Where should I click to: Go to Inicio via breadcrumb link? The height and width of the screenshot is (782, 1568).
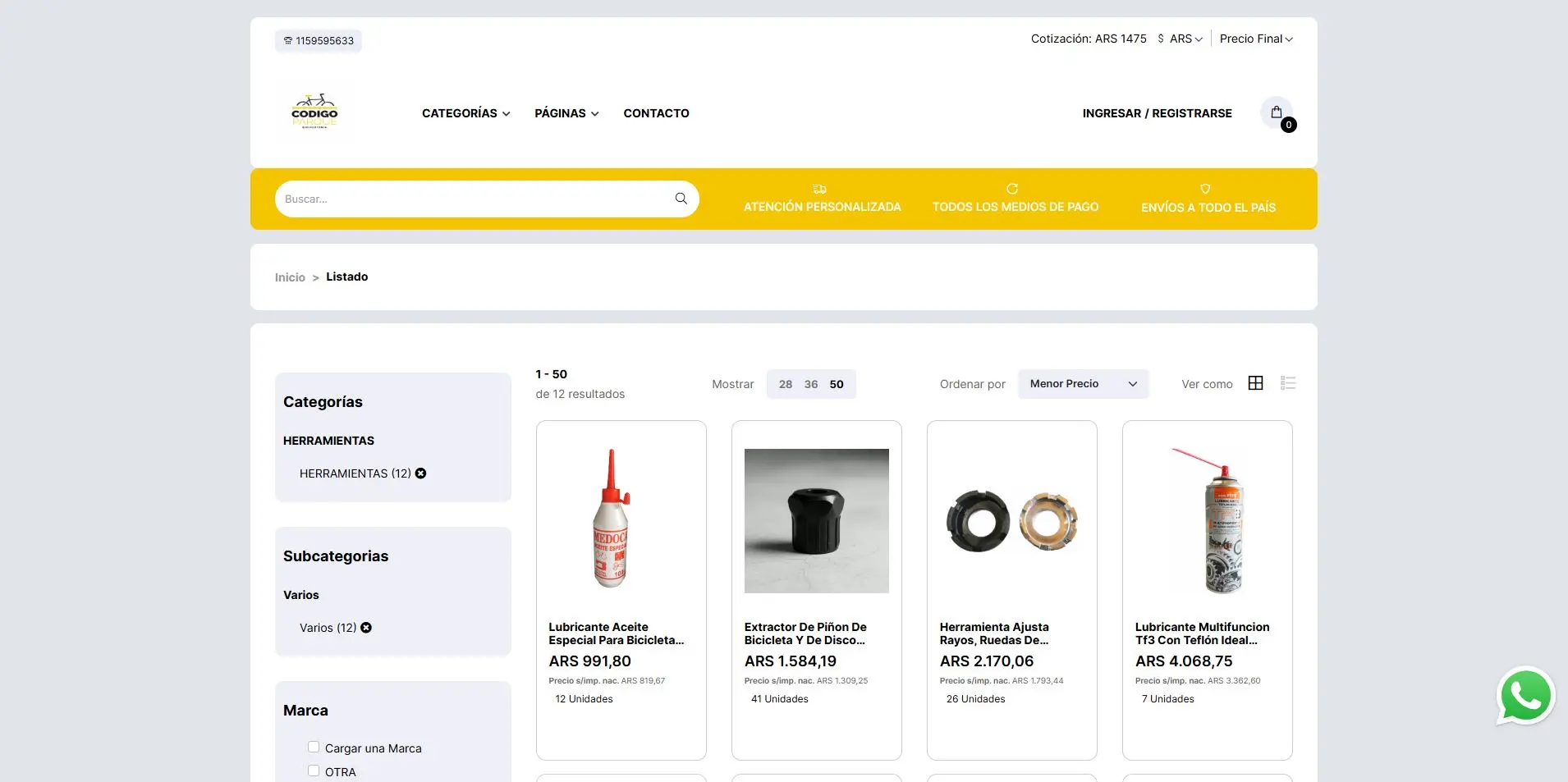289,277
